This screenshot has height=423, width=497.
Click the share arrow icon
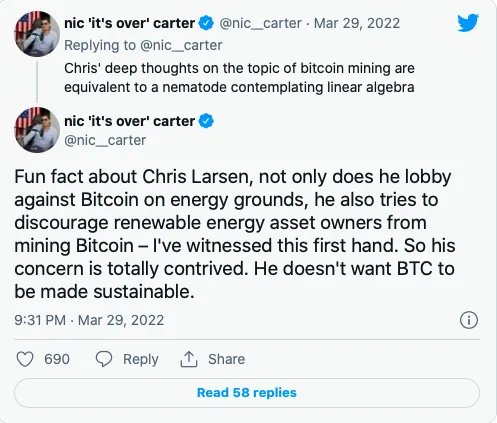tap(189, 359)
